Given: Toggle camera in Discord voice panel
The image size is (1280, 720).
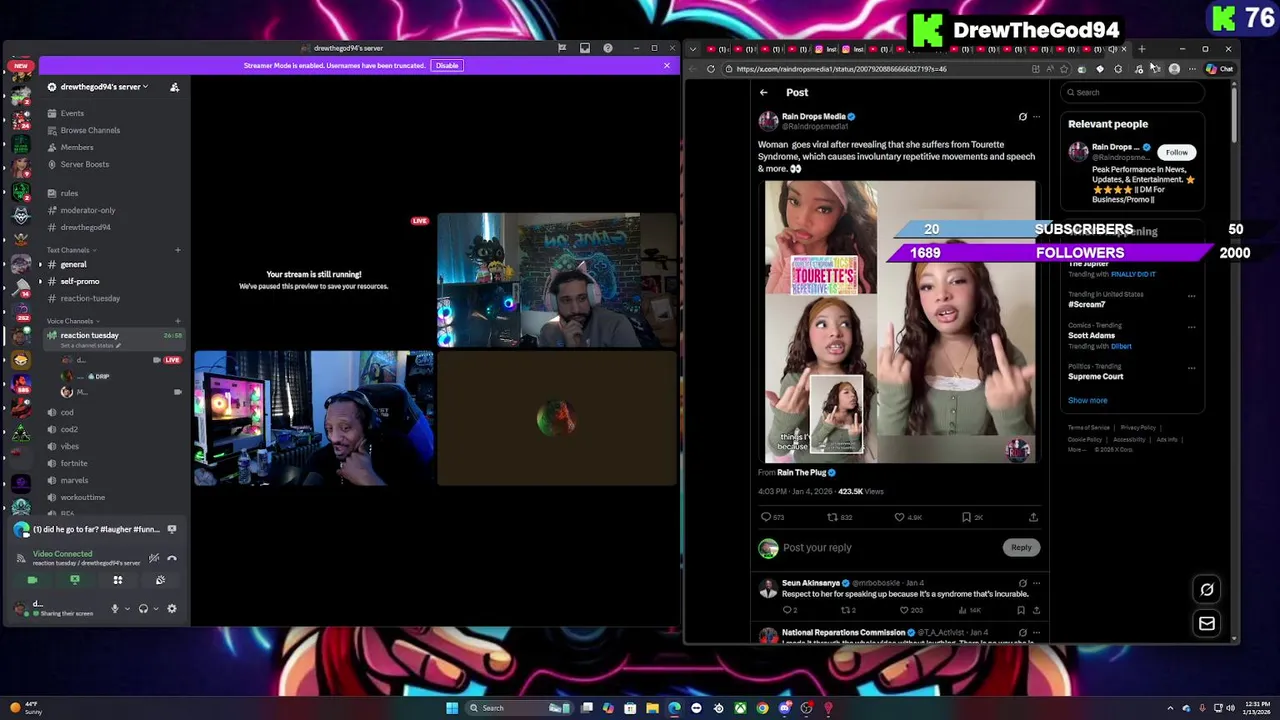Looking at the screenshot, I should coord(32,580).
